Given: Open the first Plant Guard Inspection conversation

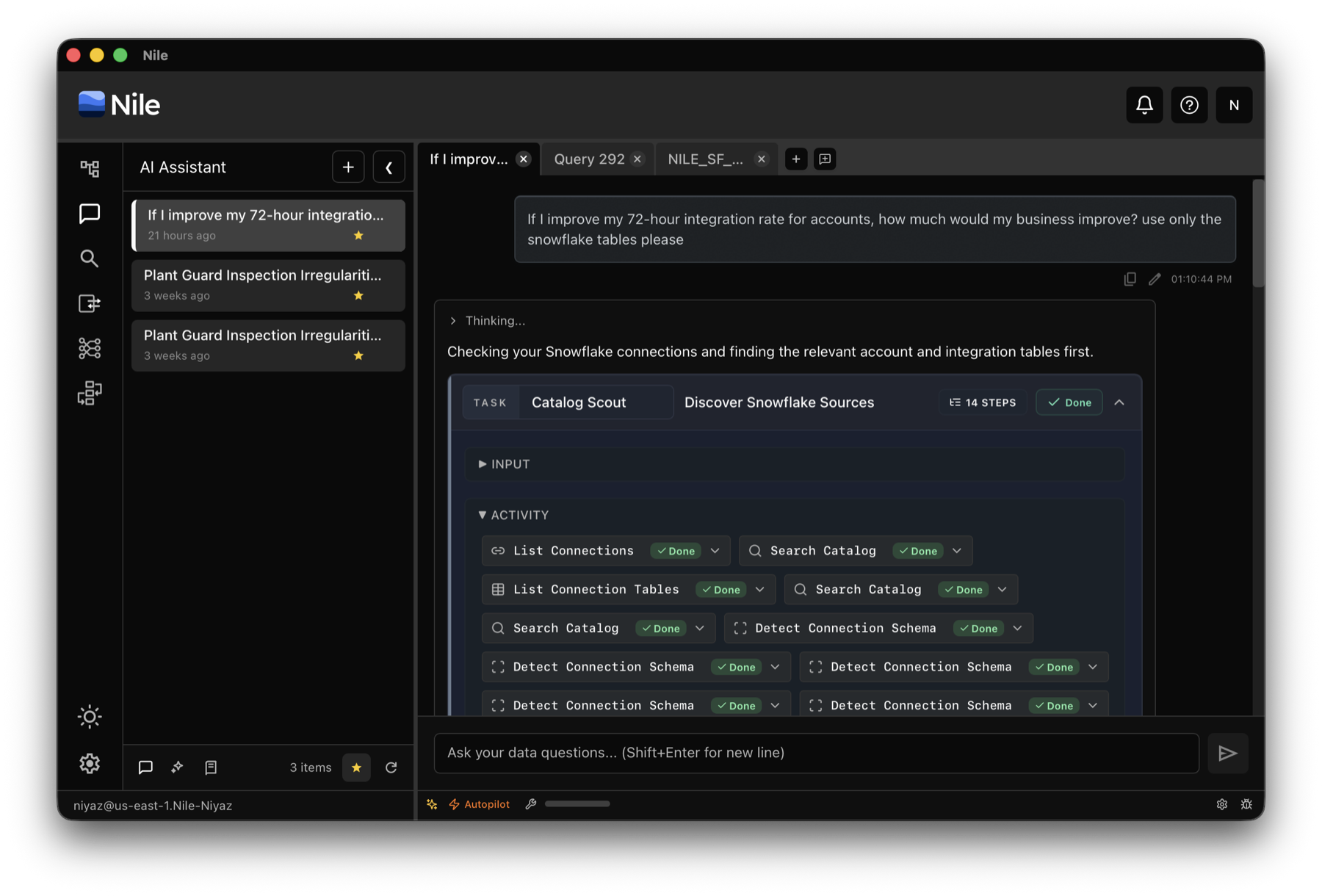Looking at the screenshot, I should (268, 285).
